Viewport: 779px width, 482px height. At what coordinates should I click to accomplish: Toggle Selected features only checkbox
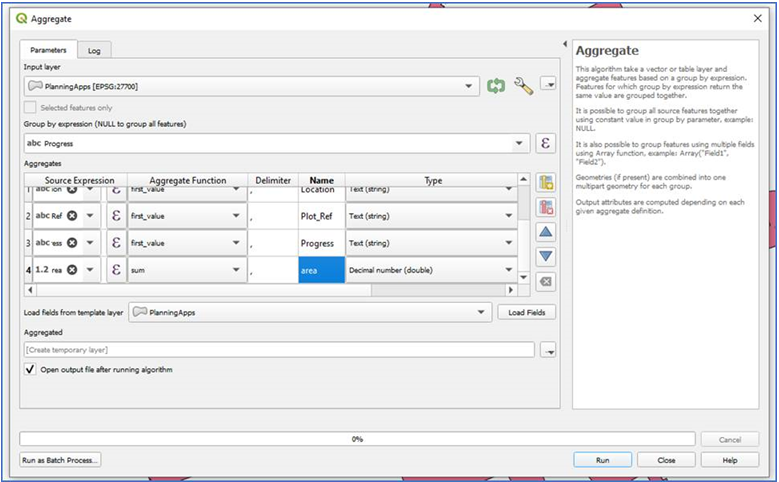(x=30, y=107)
